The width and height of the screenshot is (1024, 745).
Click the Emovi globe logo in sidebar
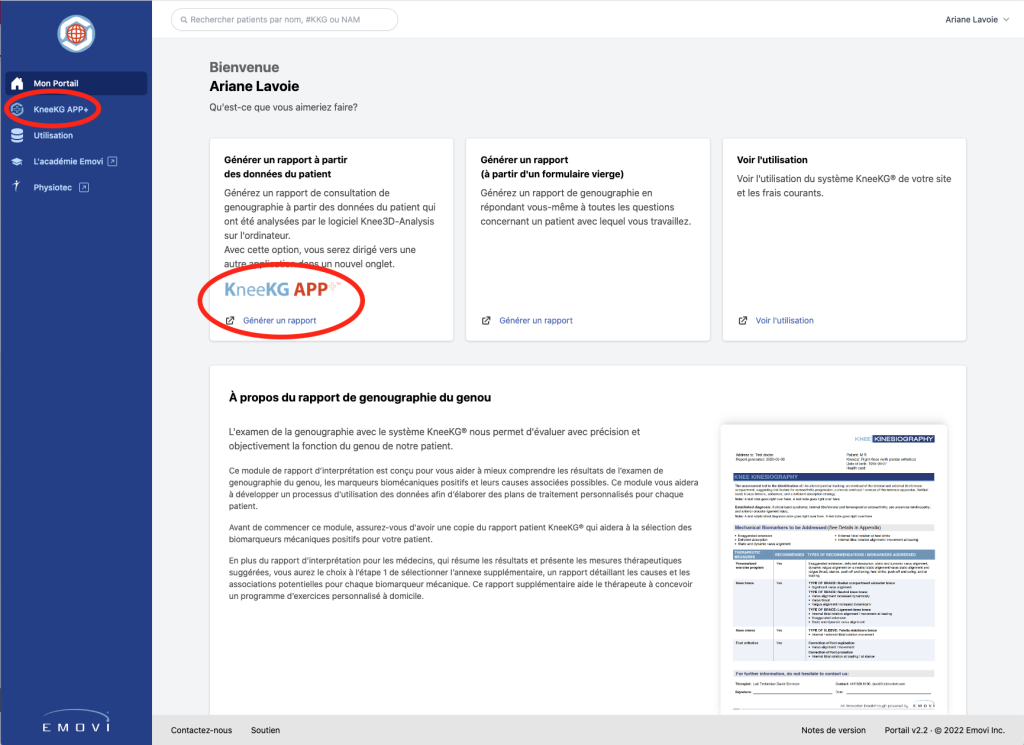[x=76, y=33]
